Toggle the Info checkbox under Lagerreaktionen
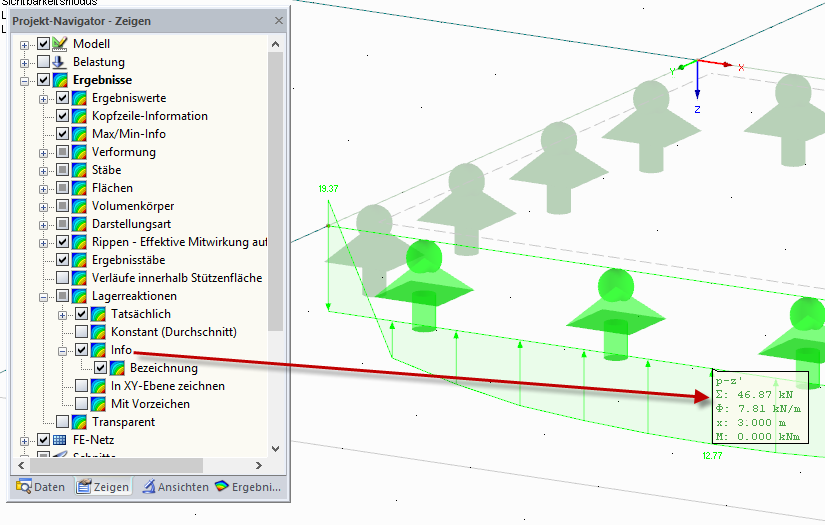The width and height of the screenshot is (825, 525). coord(82,350)
